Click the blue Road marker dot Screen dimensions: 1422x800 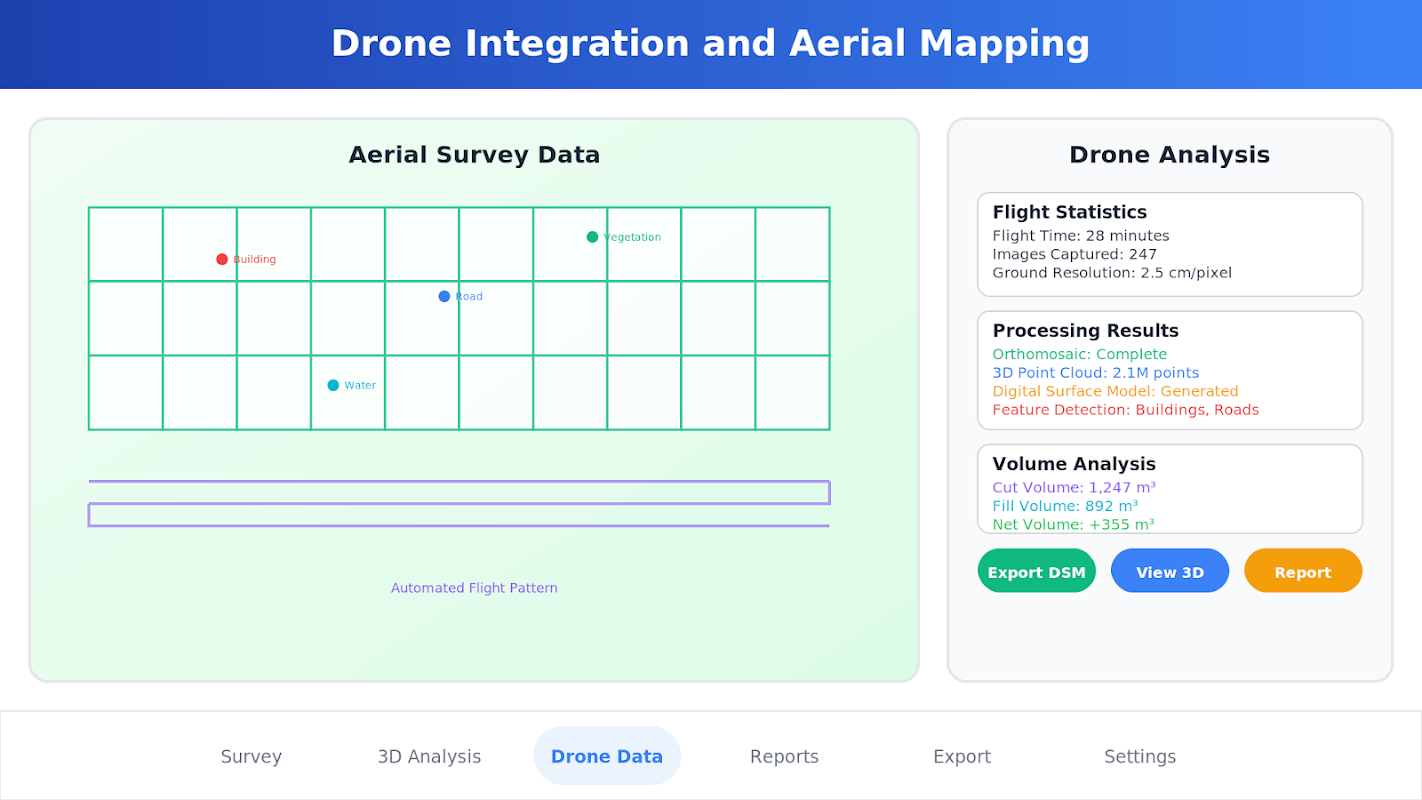(444, 296)
